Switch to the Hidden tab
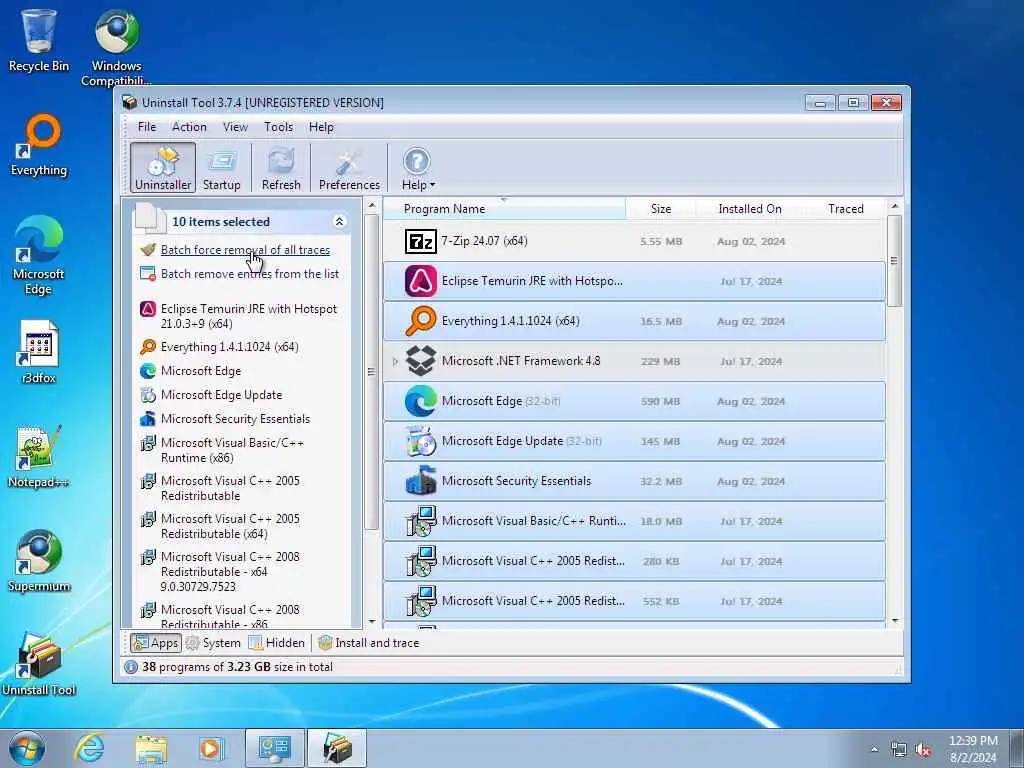This screenshot has height=768, width=1024. click(277, 643)
